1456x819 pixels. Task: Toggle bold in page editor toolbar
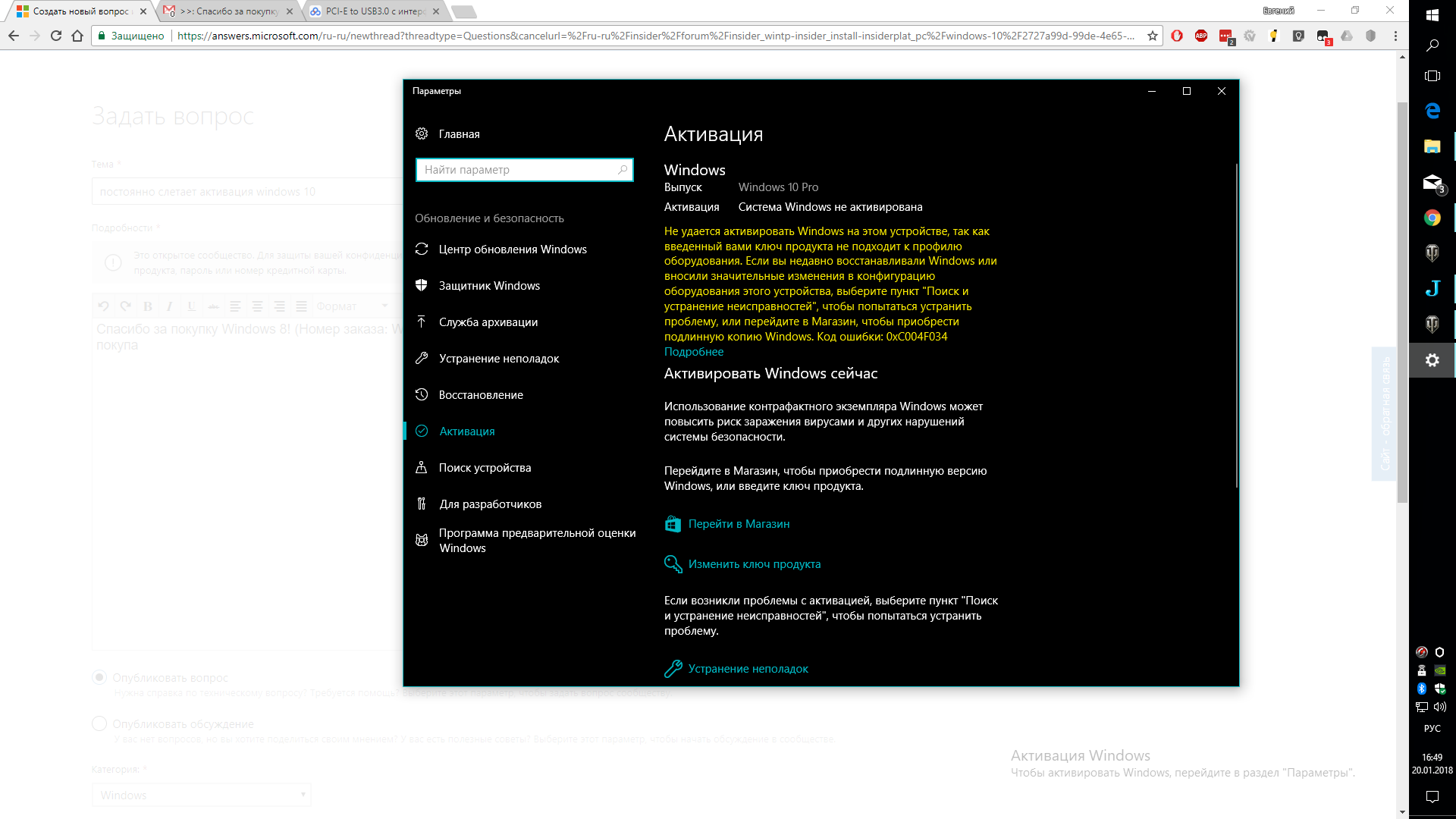(x=148, y=306)
